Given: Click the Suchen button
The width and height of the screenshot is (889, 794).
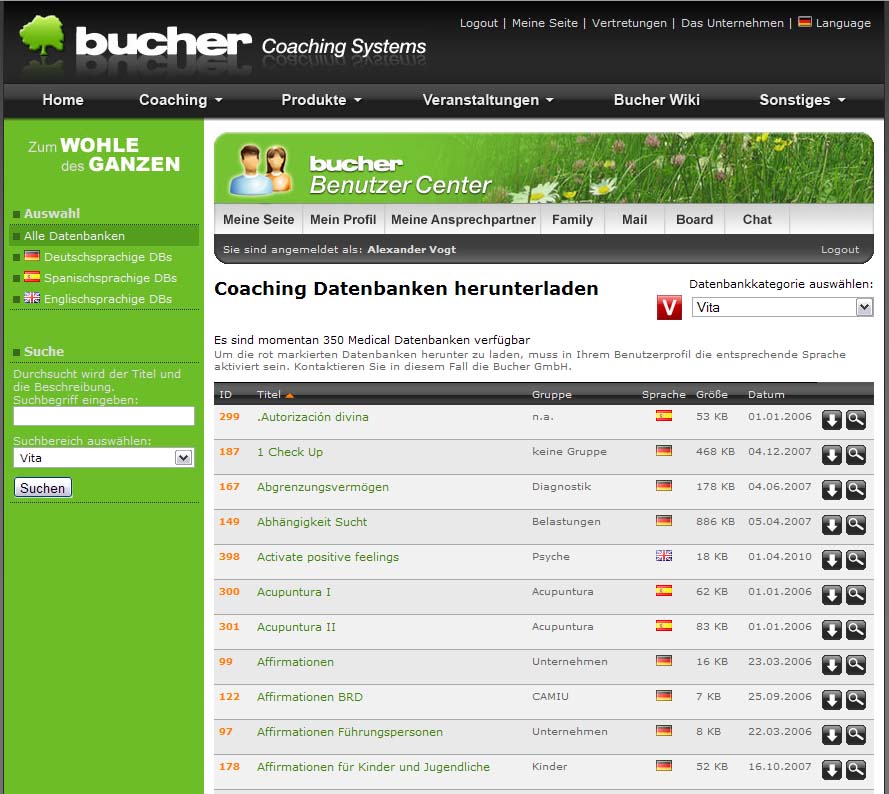Looking at the screenshot, I should click(43, 488).
